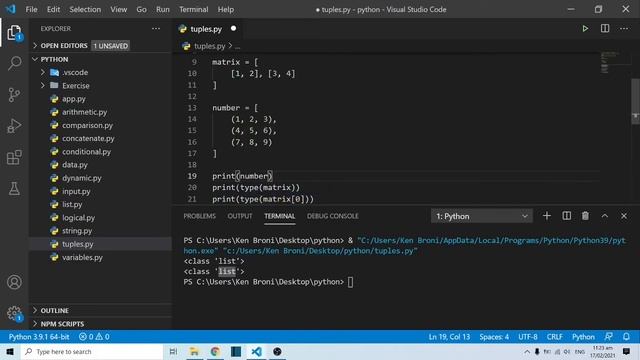The image size is (640, 360).
Task: Change language mode via Python
Action: tap(583, 337)
